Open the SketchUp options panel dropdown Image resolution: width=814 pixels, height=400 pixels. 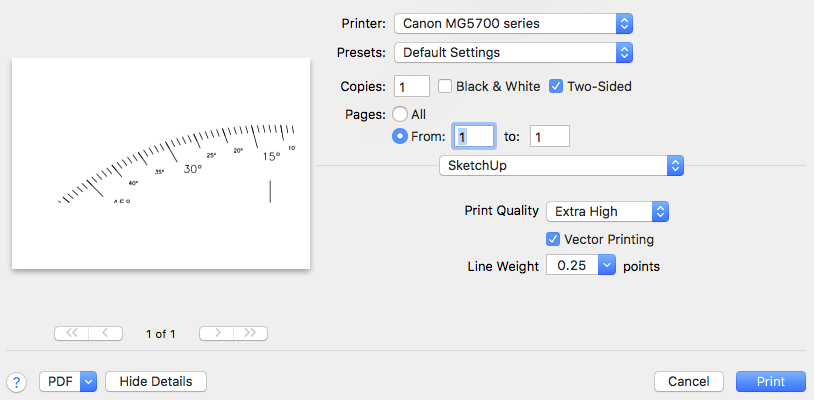tap(561, 165)
